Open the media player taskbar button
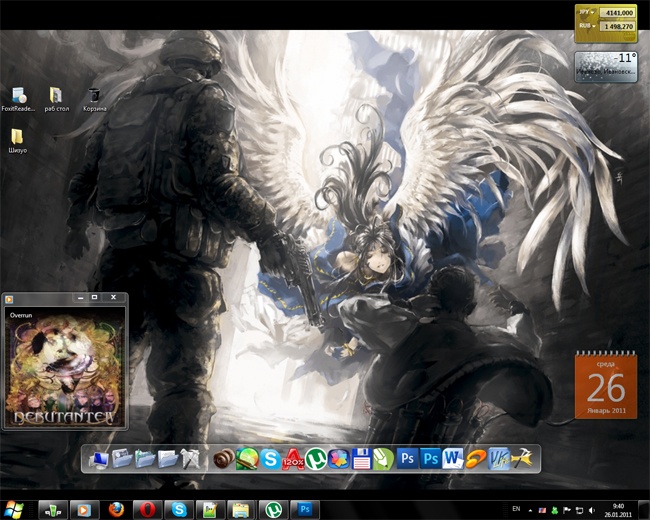 click(x=85, y=510)
